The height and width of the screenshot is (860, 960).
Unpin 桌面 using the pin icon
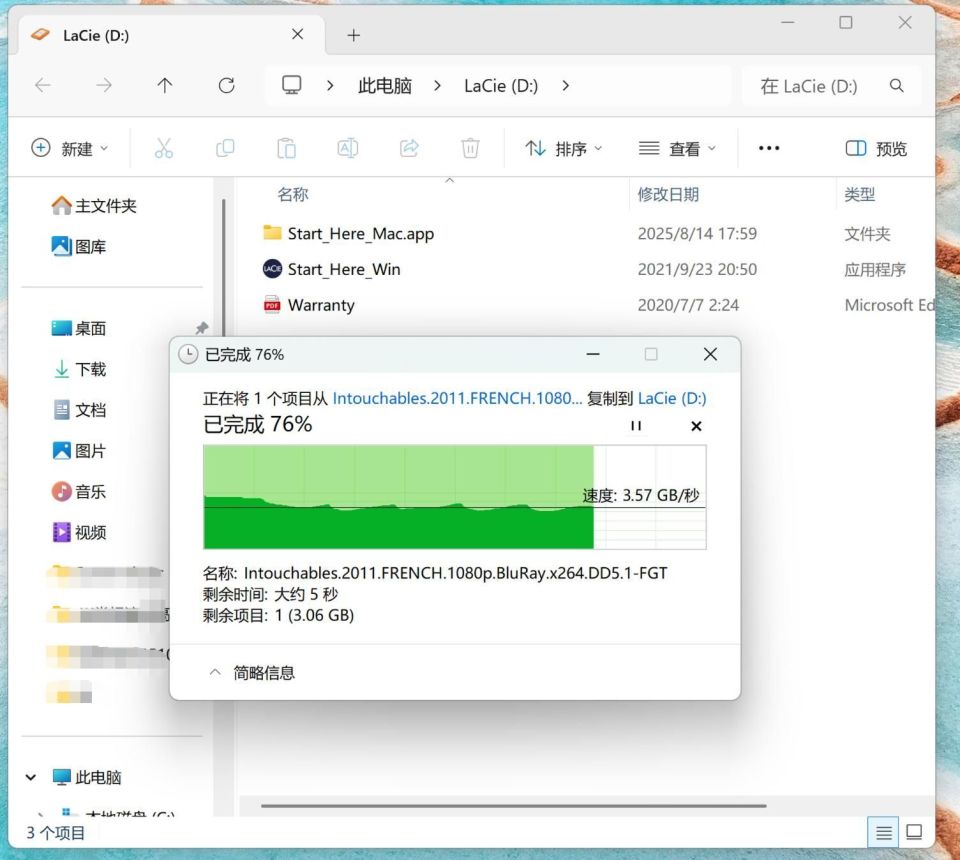point(201,328)
